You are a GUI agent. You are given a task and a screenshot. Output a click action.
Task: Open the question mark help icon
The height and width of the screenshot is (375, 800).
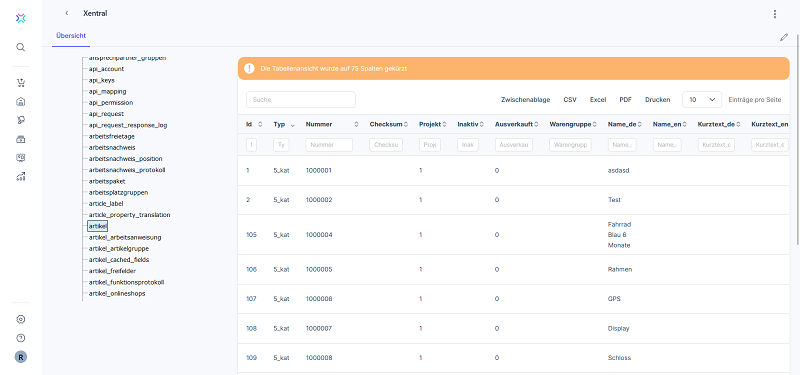20,338
